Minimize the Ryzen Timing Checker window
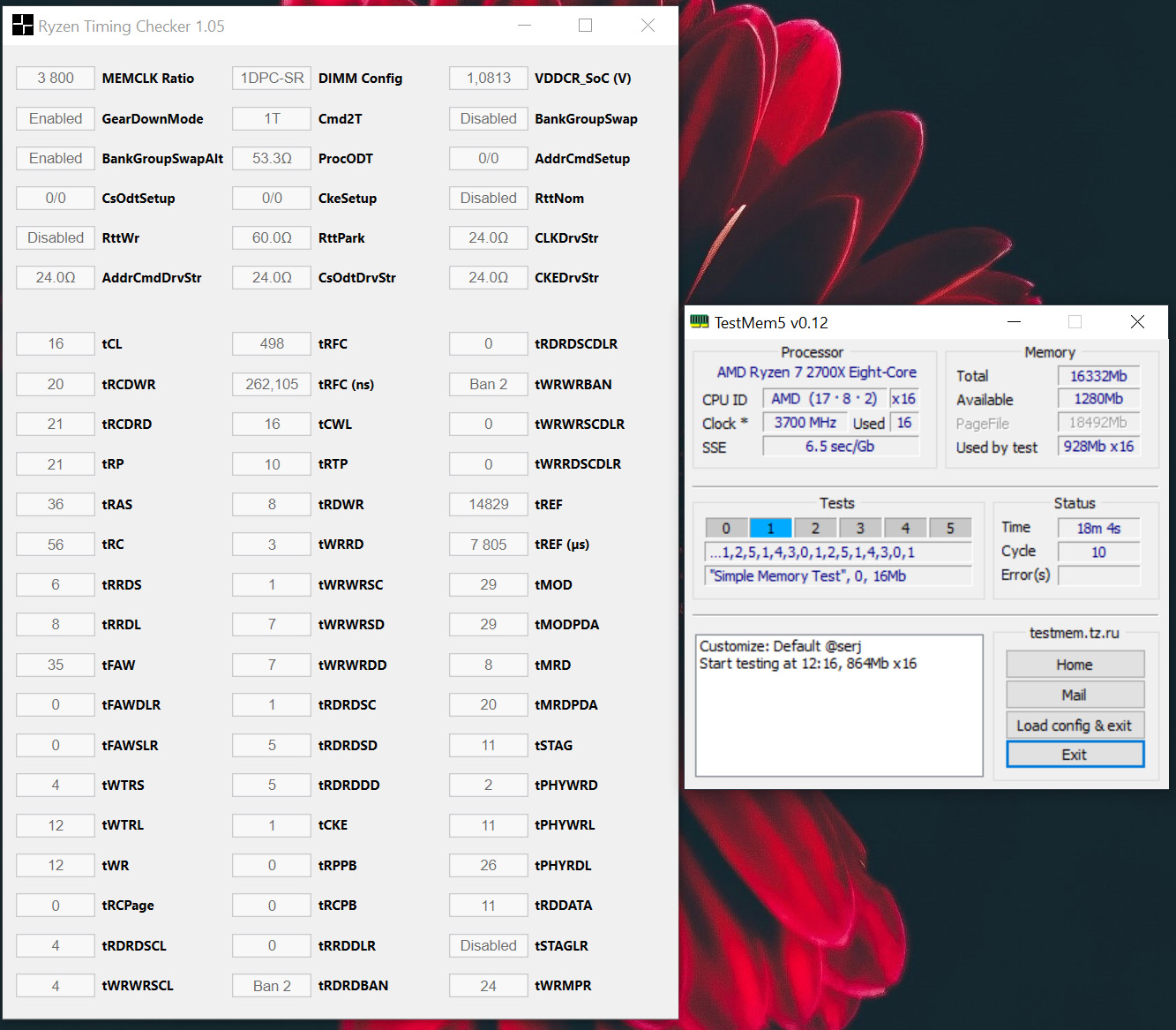Image resolution: width=1176 pixels, height=1030 pixels. pos(525,26)
